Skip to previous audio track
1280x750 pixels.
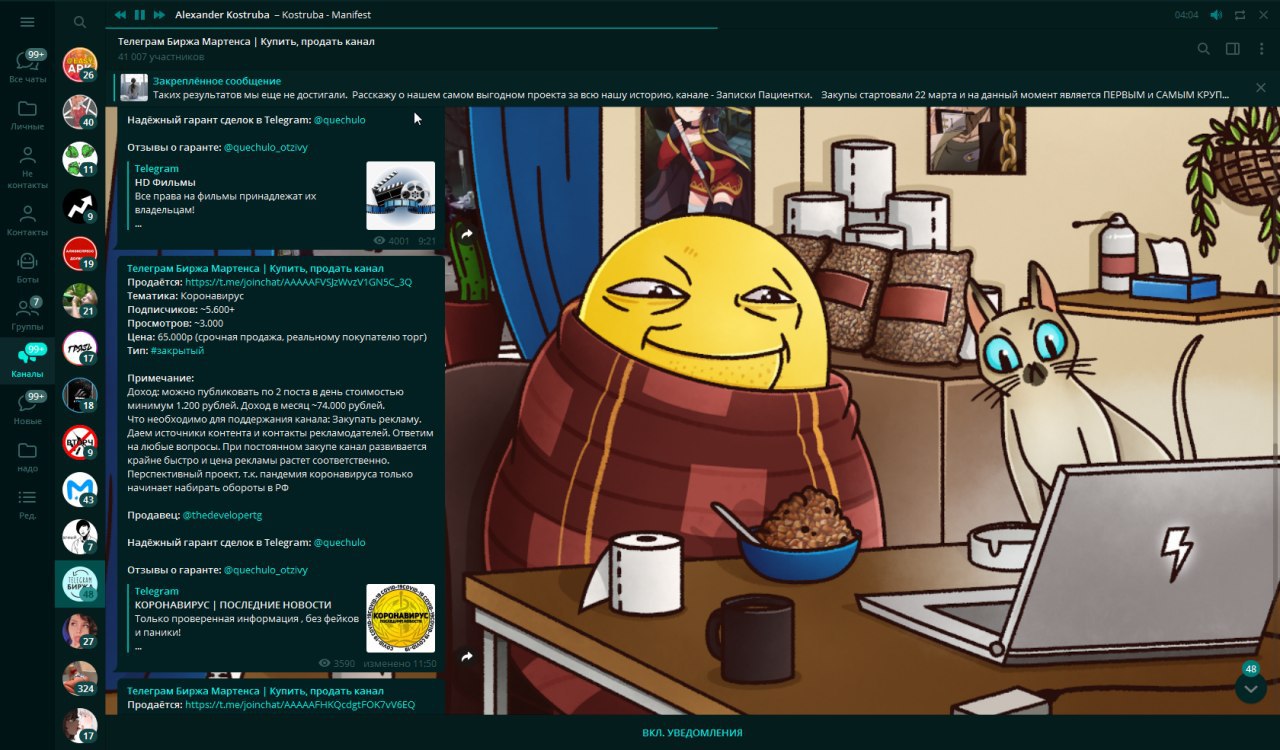121,15
